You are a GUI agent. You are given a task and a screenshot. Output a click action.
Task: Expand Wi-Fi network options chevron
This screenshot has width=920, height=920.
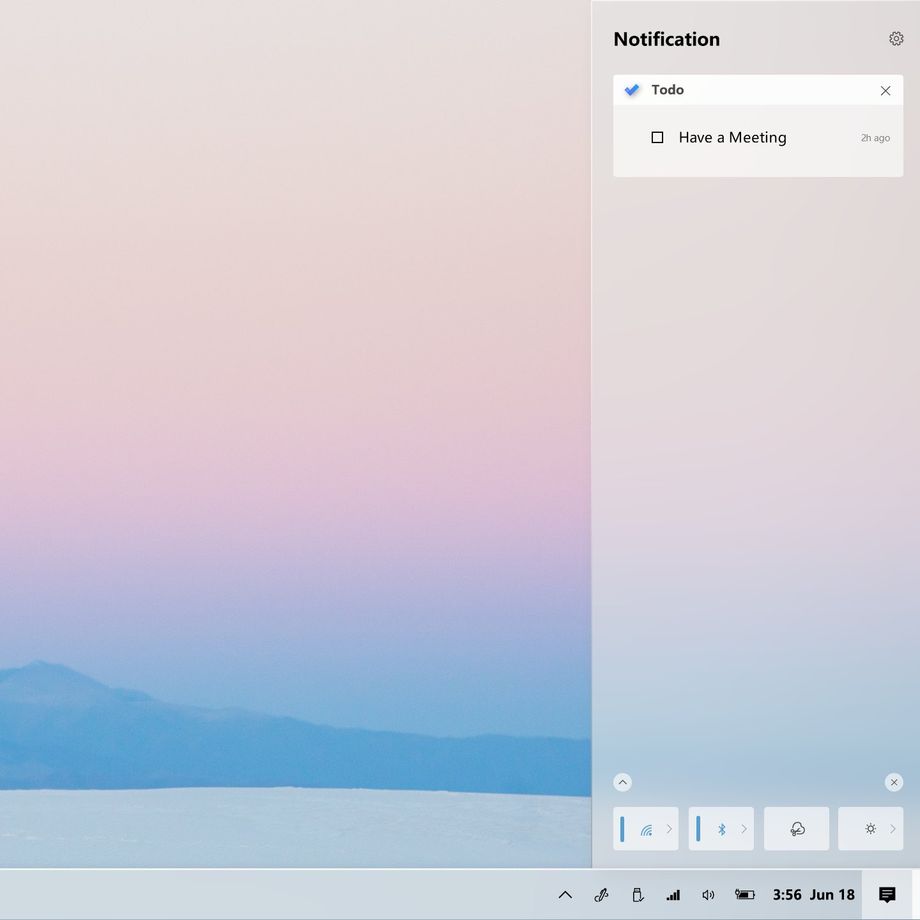click(x=669, y=828)
